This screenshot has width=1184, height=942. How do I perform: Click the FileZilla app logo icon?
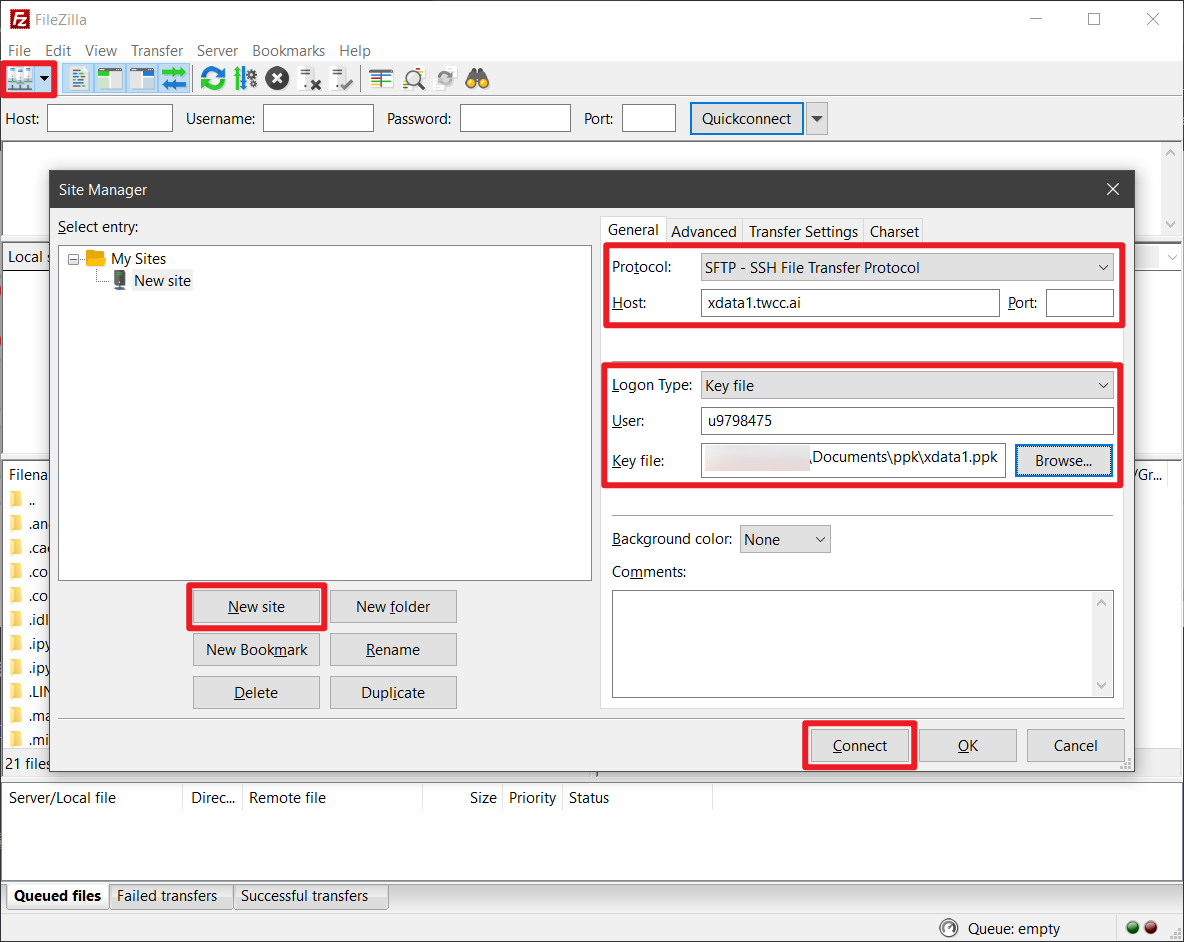[19, 19]
